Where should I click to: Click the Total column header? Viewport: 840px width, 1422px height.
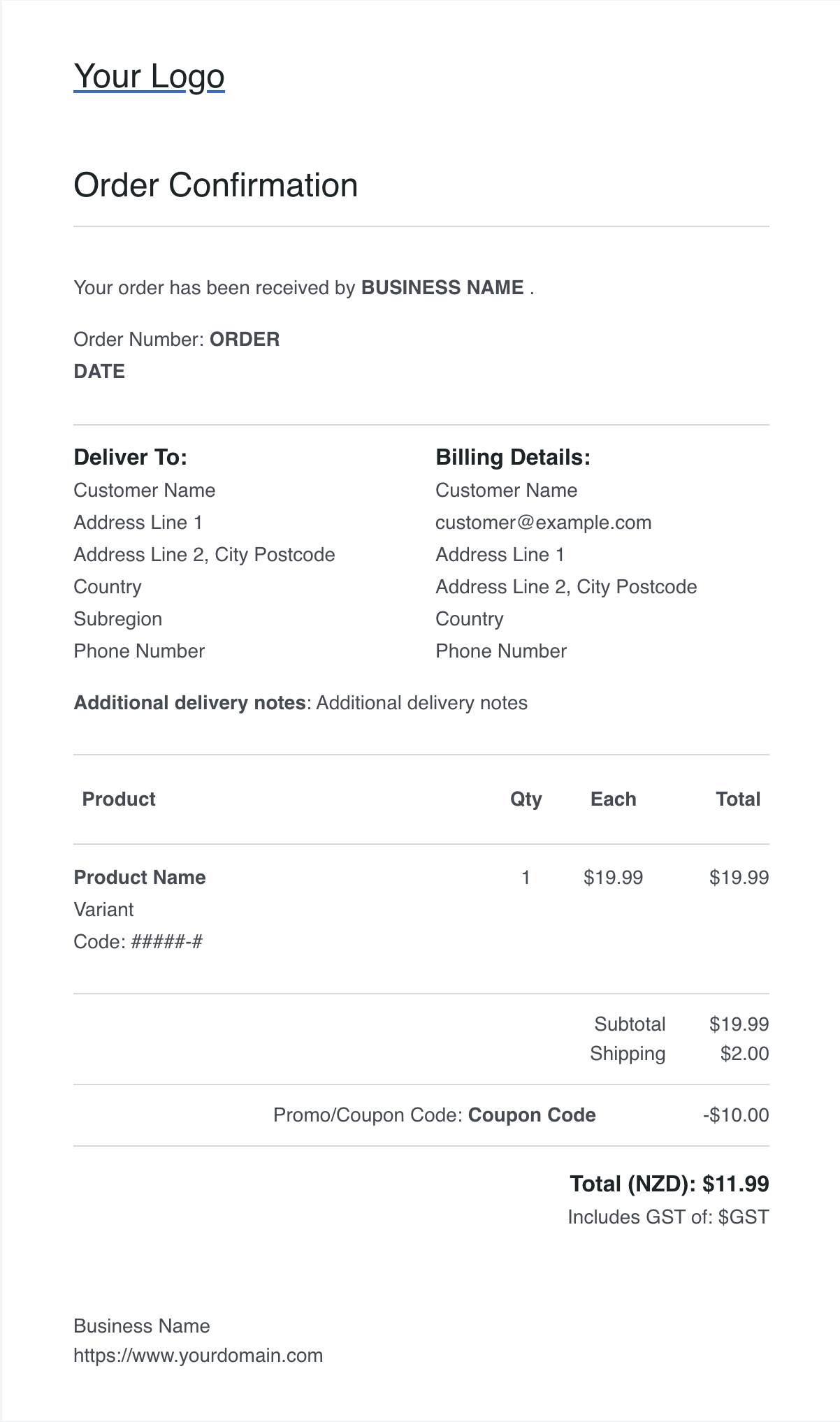[x=738, y=799]
